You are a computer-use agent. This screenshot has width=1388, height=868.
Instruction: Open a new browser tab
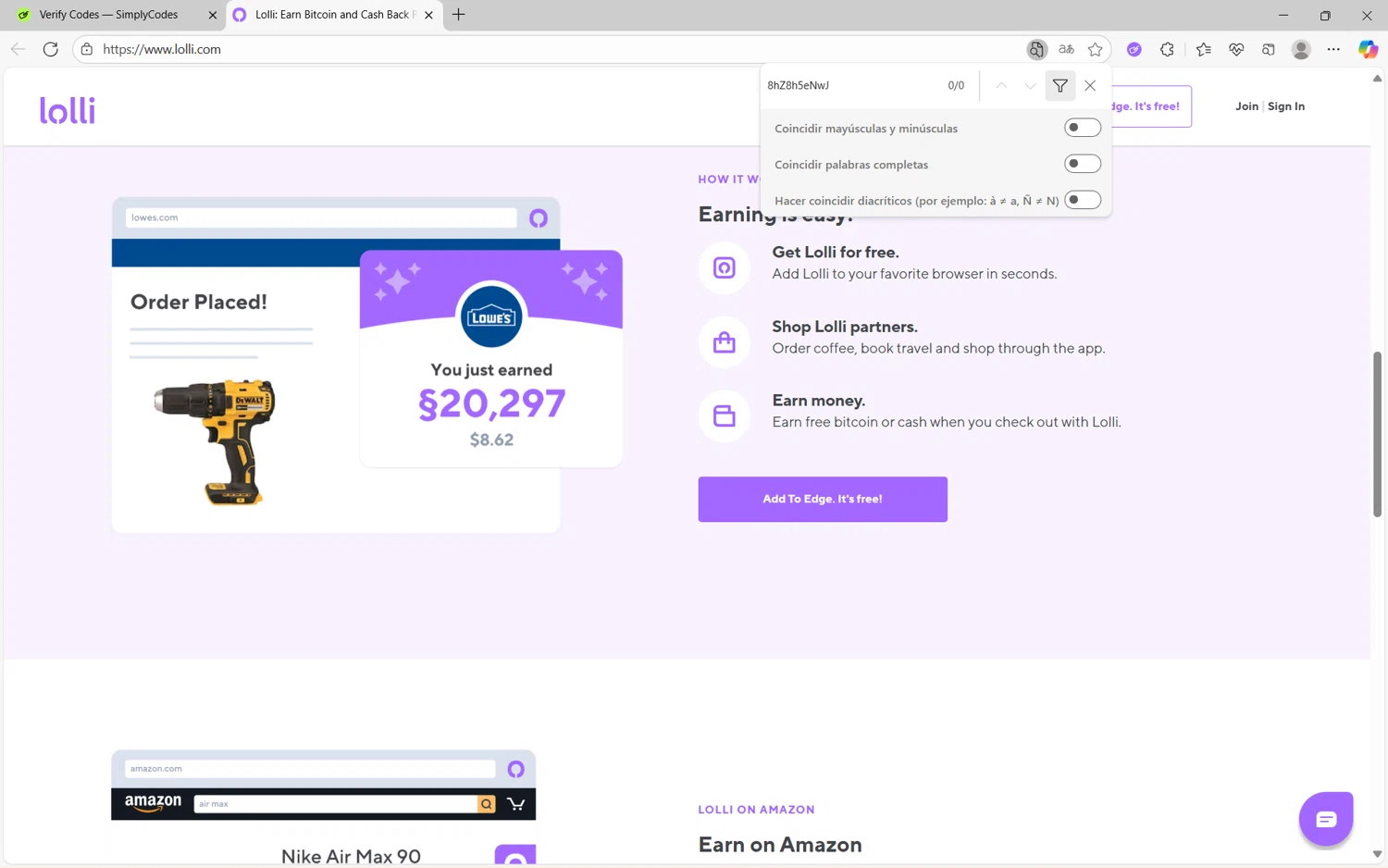pos(458,15)
